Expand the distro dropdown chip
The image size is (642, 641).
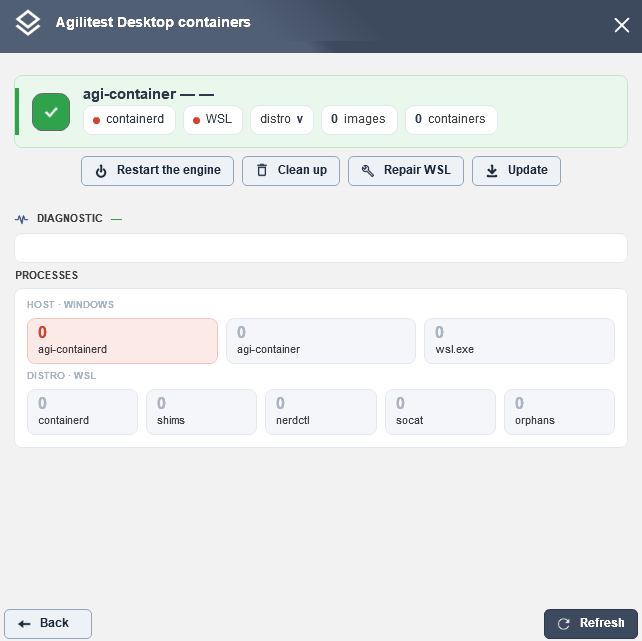[x=282, y=120]
